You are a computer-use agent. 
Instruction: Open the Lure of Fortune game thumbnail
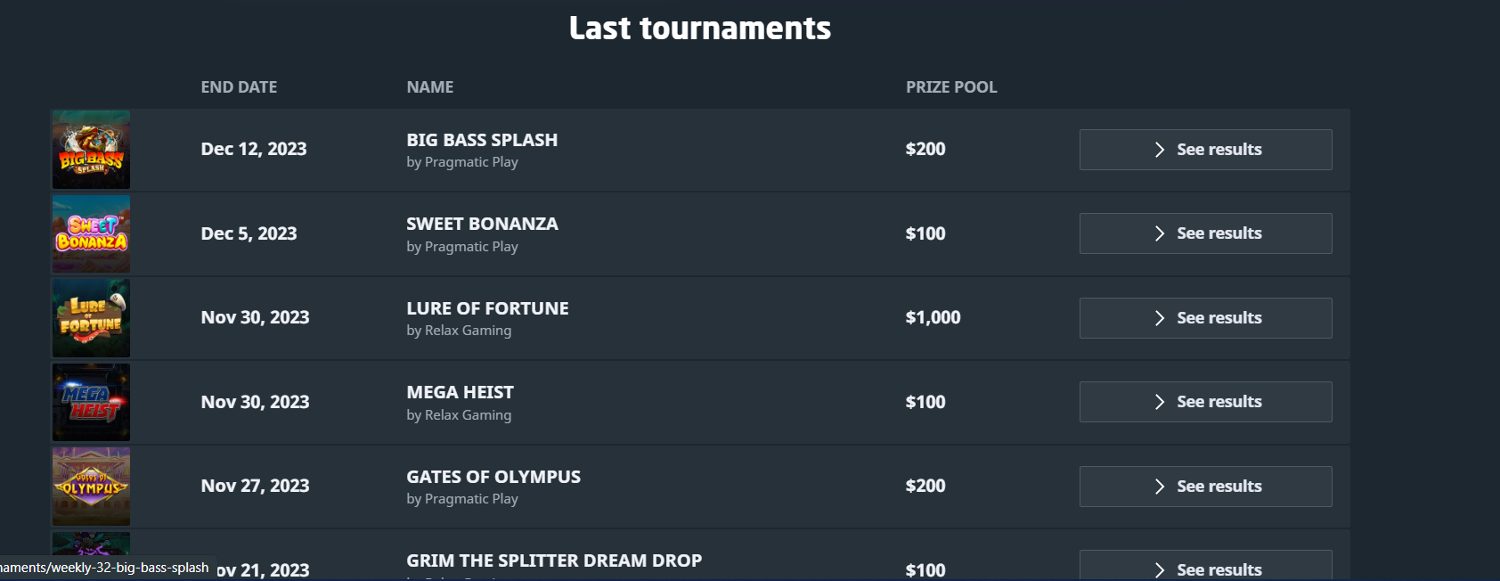pos(91,318)
